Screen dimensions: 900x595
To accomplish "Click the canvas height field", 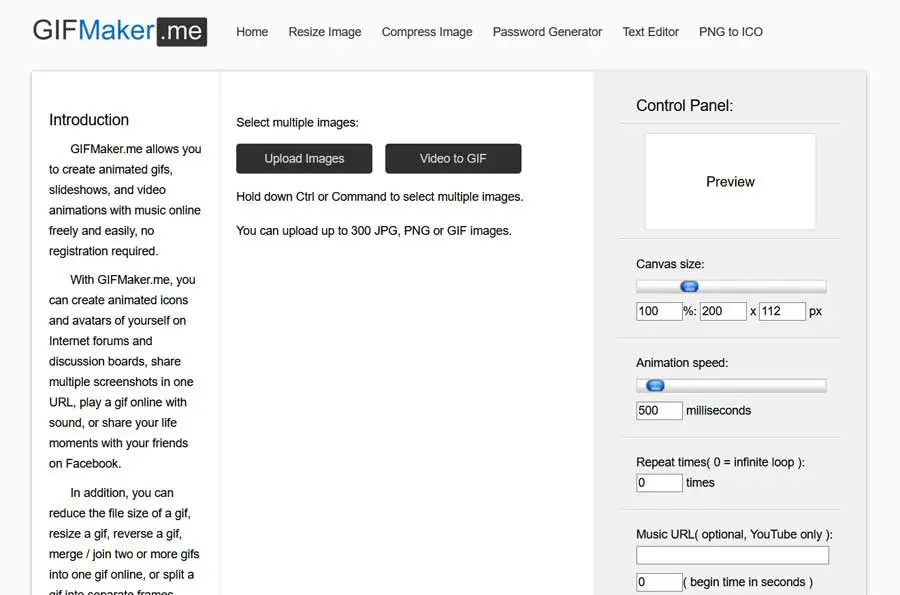I will tap(782, 311).
